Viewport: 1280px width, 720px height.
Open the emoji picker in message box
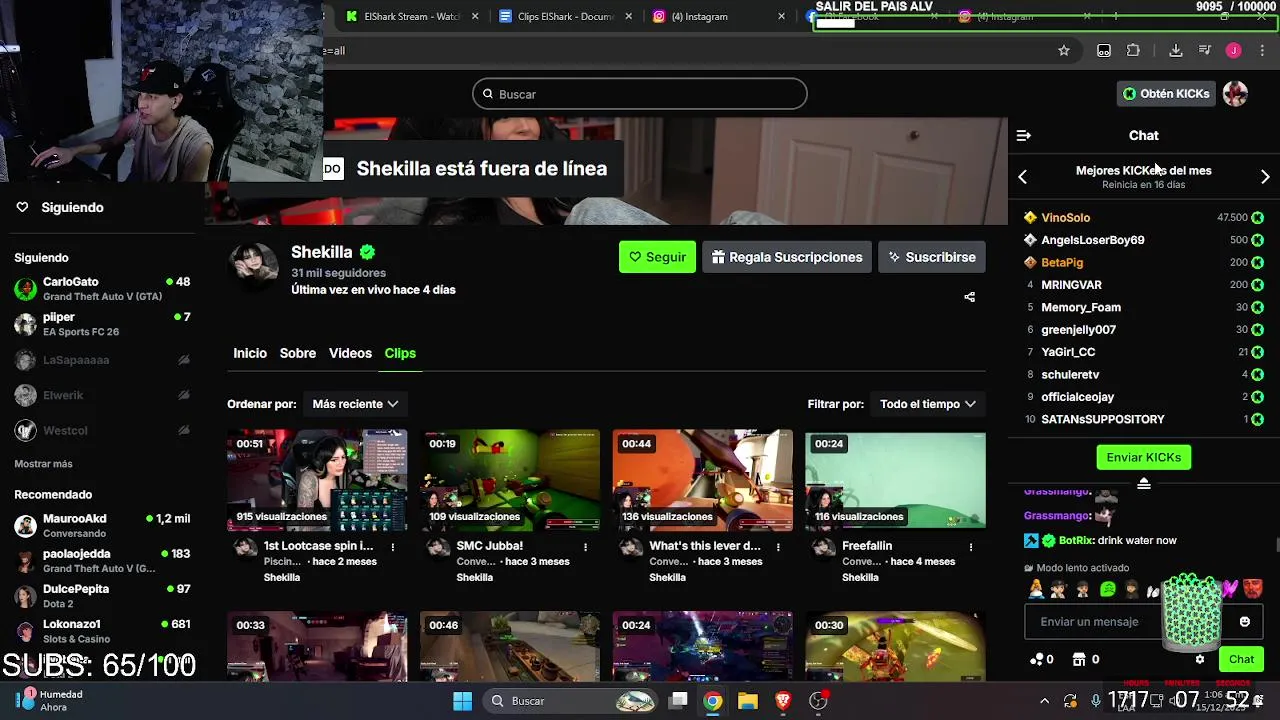1244,622
